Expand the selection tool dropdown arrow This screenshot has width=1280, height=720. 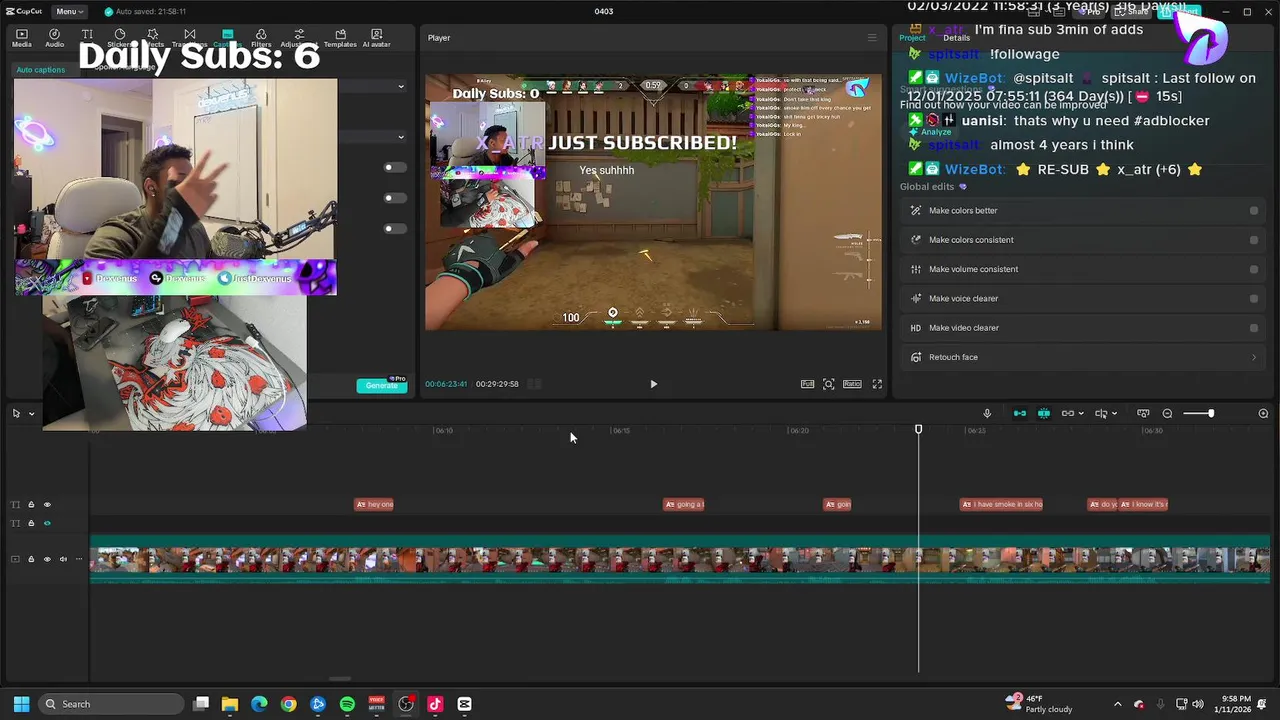point(31,413)
